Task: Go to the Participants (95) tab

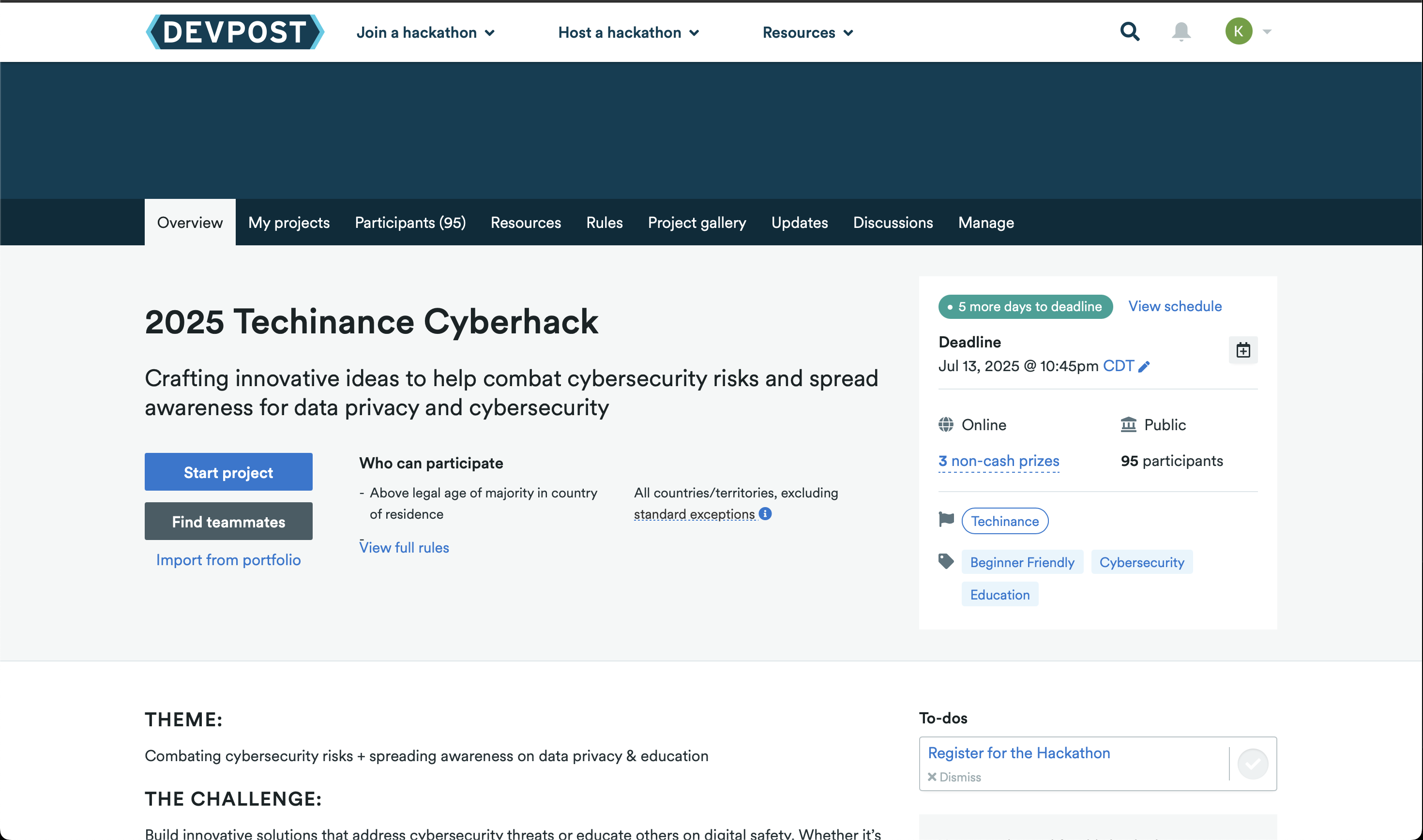Action: pyautogui.click(x=410, y=223)
